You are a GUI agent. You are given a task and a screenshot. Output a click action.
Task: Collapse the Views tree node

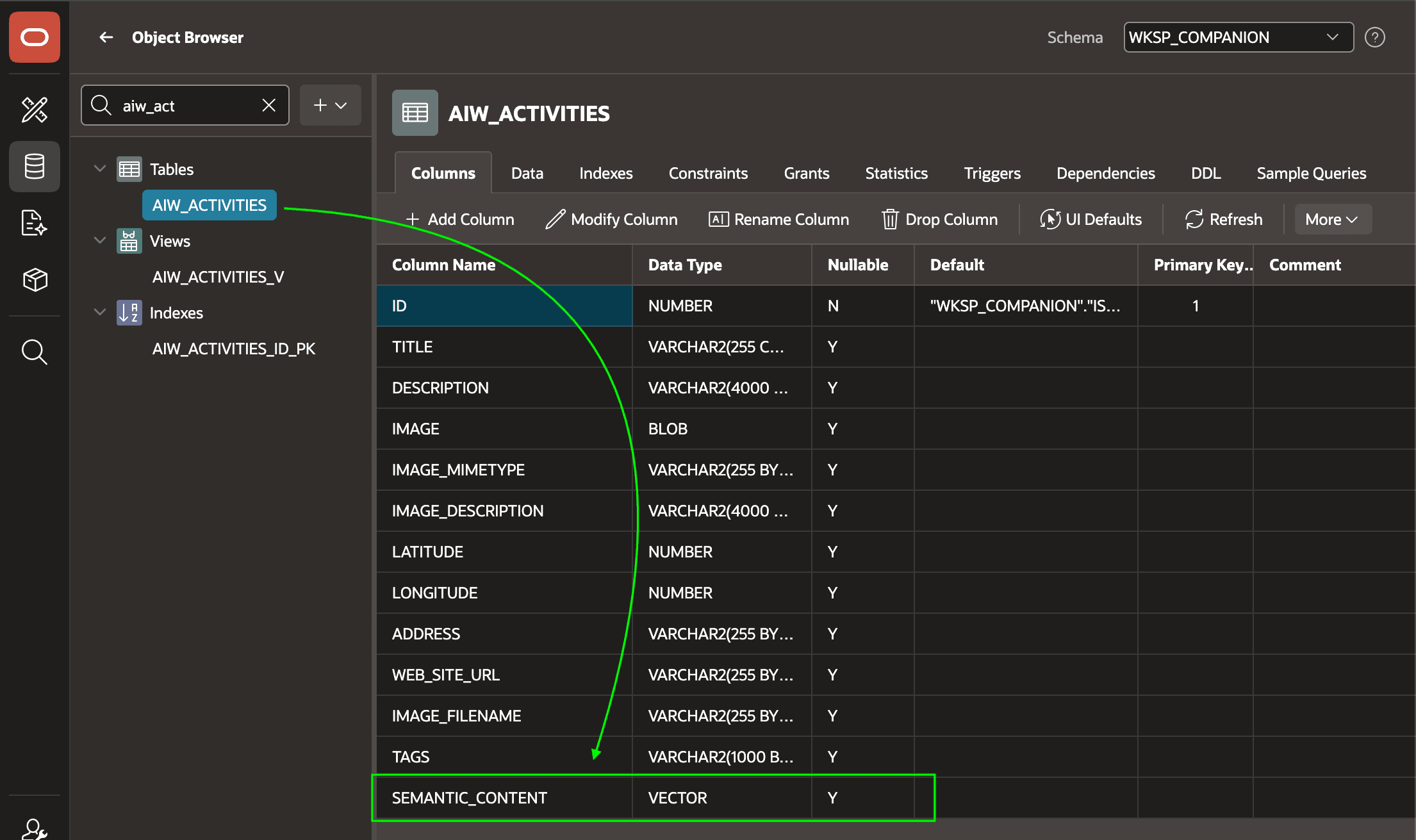(x=100, y=241)
